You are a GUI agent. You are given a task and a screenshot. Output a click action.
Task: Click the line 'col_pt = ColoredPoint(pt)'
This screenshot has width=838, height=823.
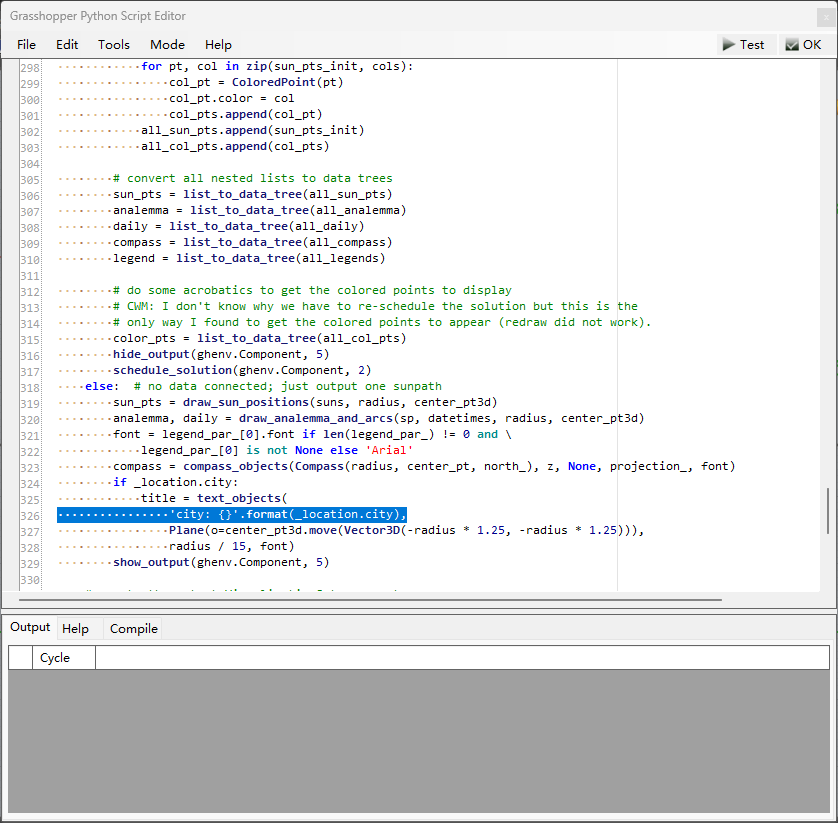pyautogui.click(x=256, y=82)
